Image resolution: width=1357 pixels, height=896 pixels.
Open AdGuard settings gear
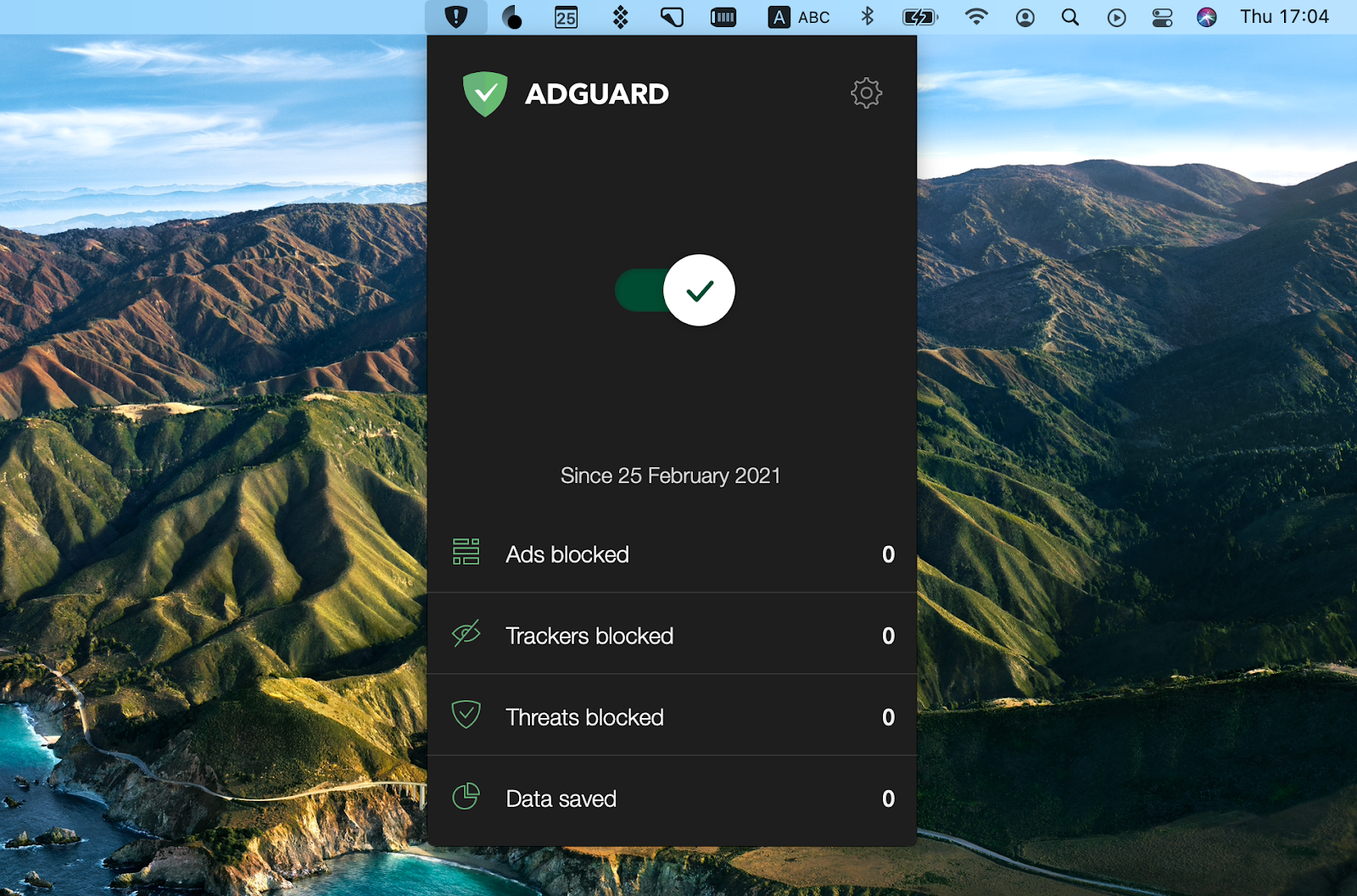pos(866,93)
